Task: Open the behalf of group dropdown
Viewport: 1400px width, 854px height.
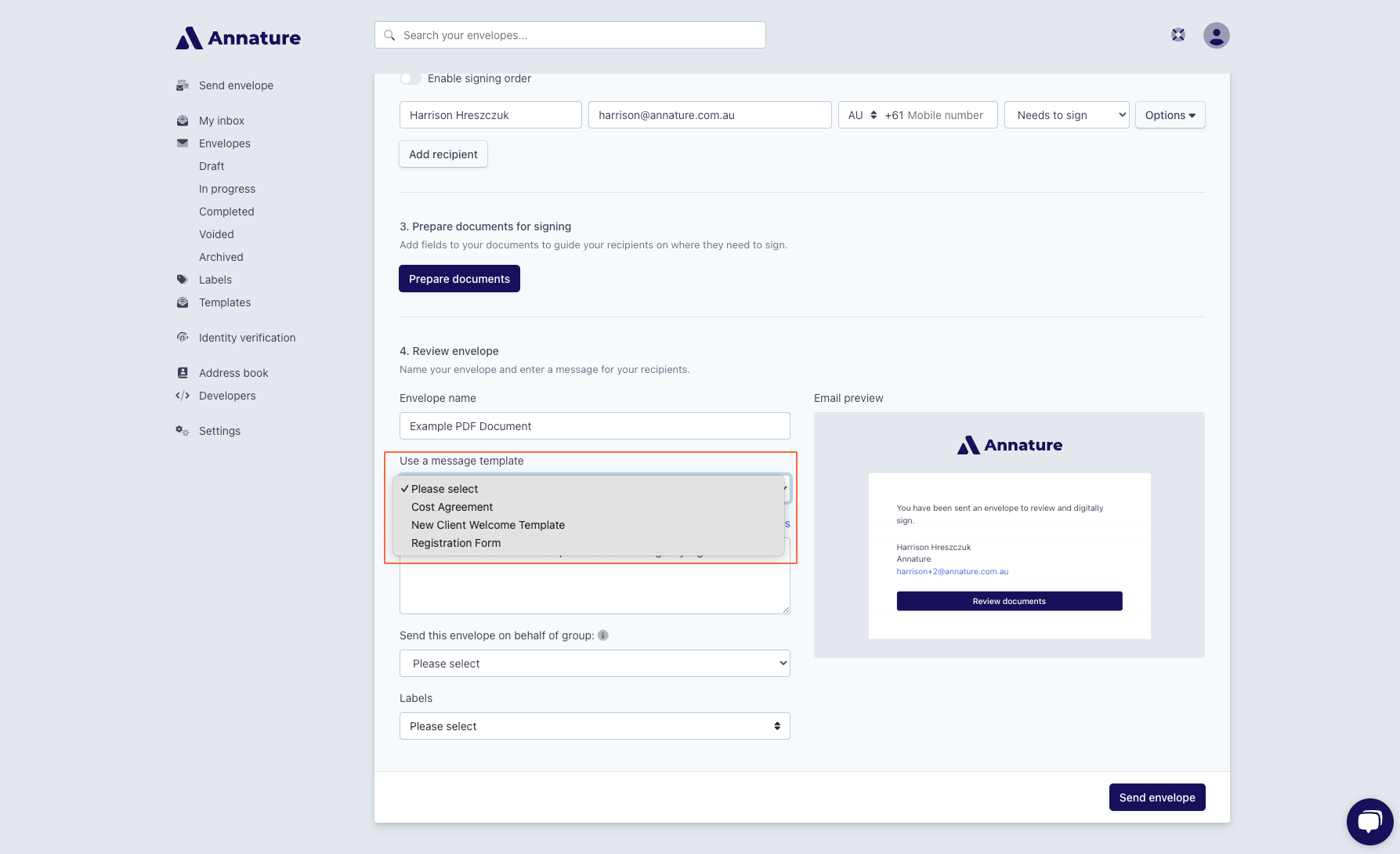Action: point(595,664)
